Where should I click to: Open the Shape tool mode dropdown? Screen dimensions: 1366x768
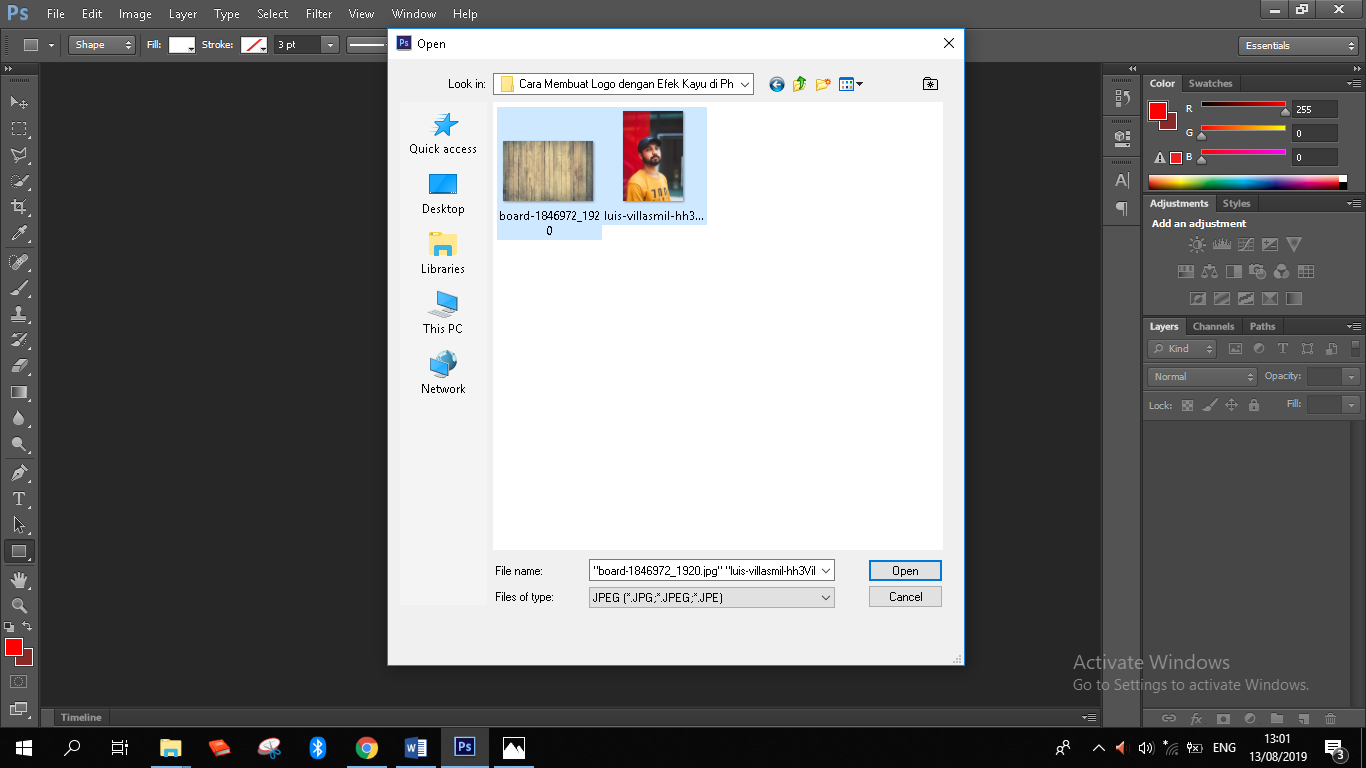click(102, 45)
